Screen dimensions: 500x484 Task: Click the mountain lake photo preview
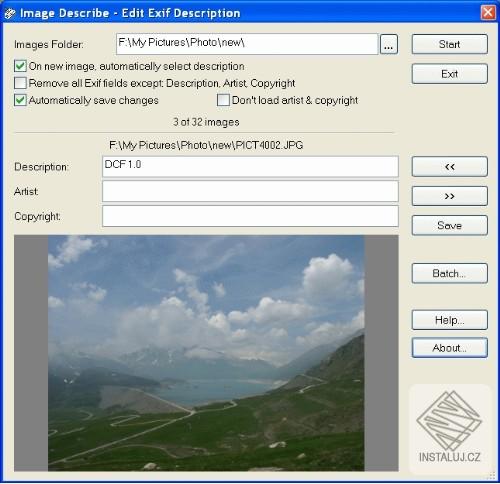point(206,353)
